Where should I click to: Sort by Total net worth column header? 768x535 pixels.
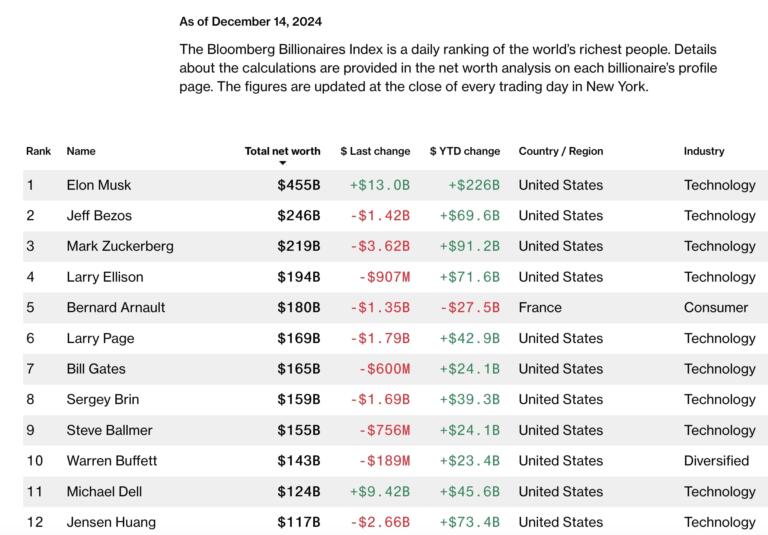click(282, 151)
